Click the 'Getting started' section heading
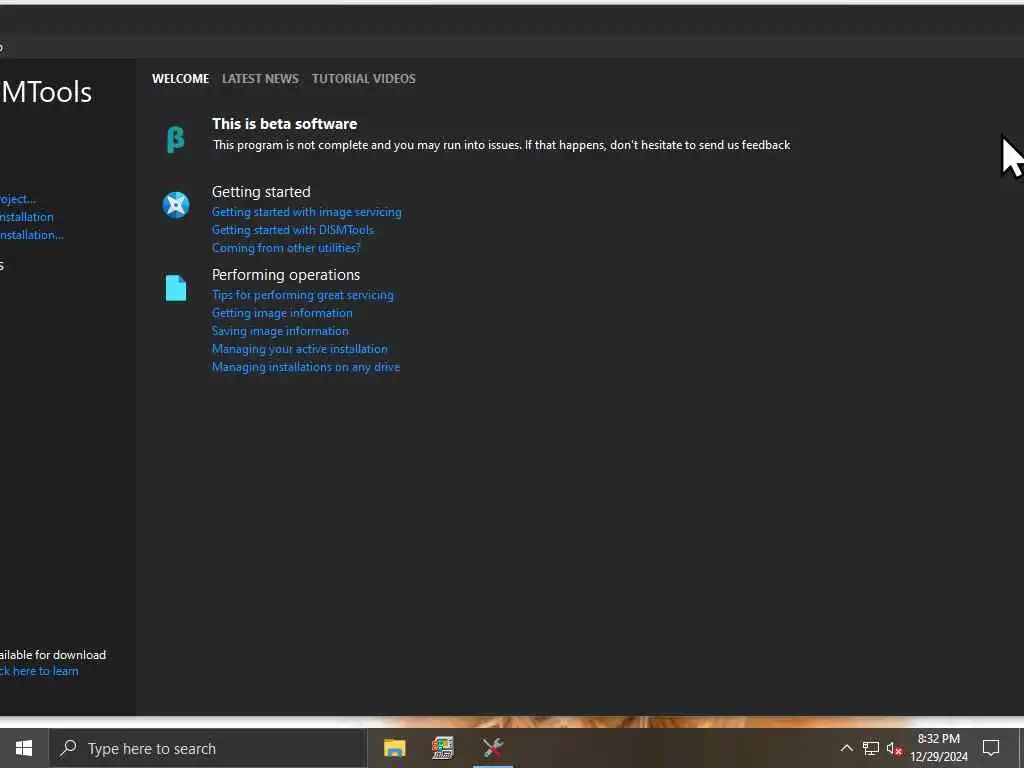This screenshot has width=1024, height=768. click(261, 192)
